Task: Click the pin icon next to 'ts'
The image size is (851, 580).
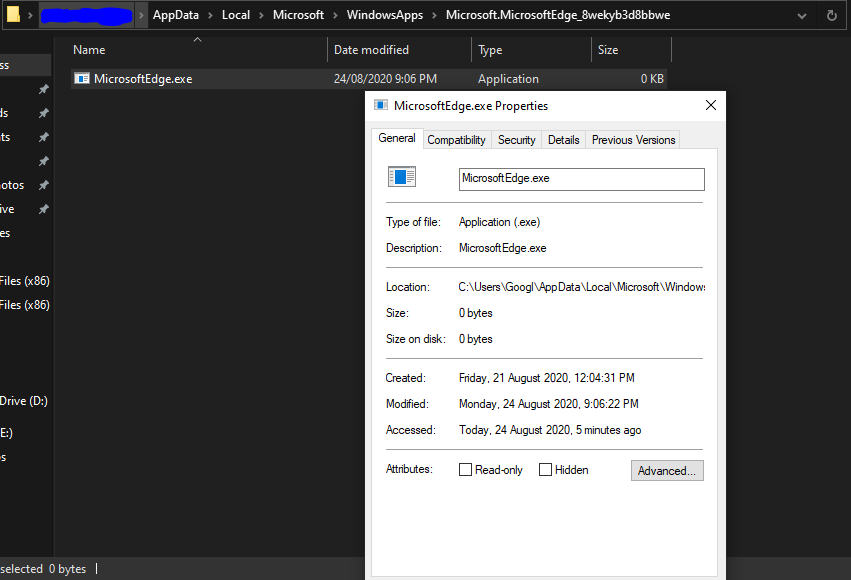Action: pyautogui.click(x=43, y=137)
